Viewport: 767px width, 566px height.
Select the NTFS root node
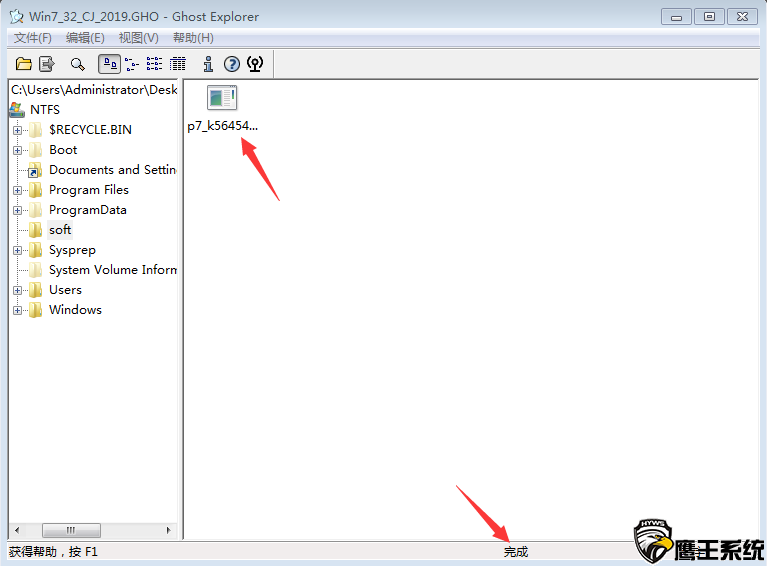[45, 110]
